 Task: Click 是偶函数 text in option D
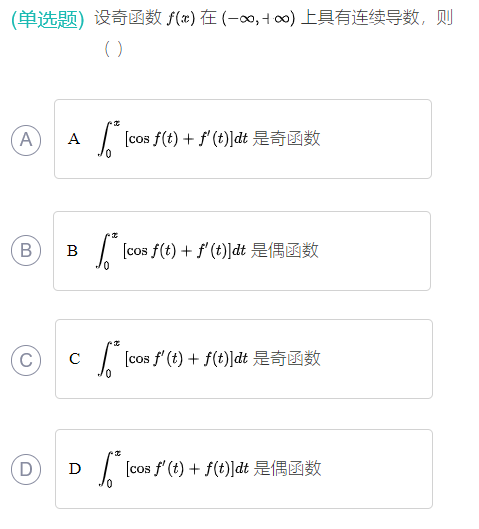[x=287, y=469]
